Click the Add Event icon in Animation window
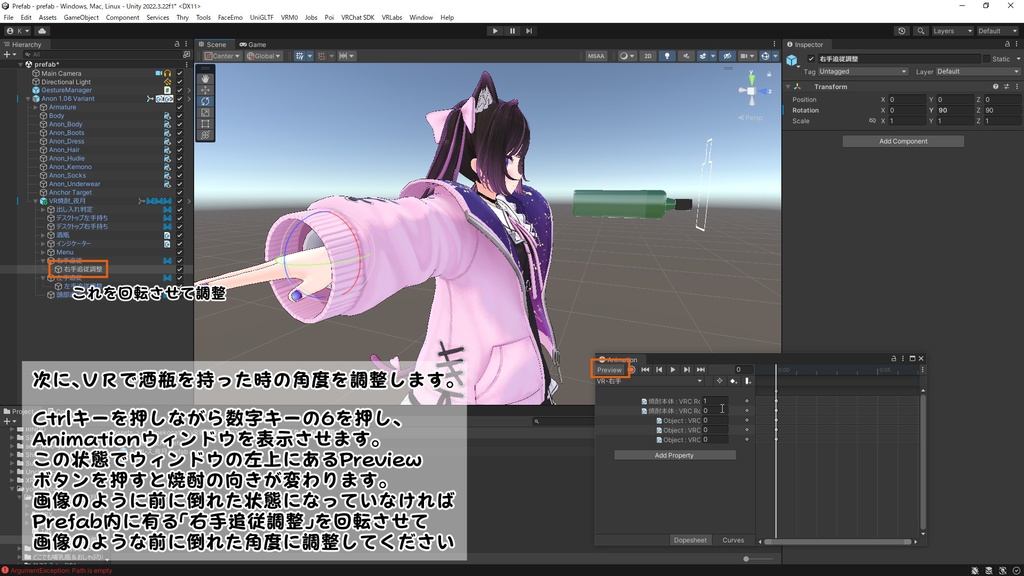 click(748, 381)
